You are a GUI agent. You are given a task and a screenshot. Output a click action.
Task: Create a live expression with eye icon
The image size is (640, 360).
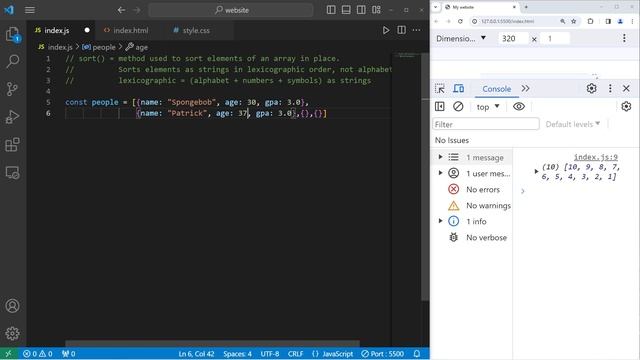click(519, 107)
